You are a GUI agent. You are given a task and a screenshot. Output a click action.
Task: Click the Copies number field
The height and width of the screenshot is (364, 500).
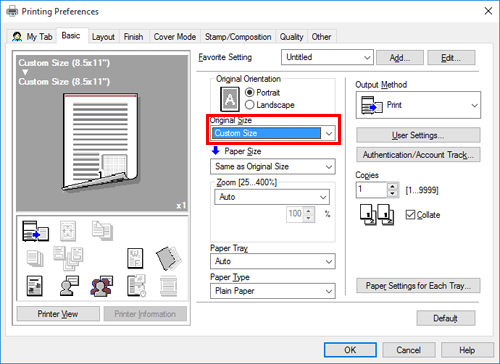[371, 190]
